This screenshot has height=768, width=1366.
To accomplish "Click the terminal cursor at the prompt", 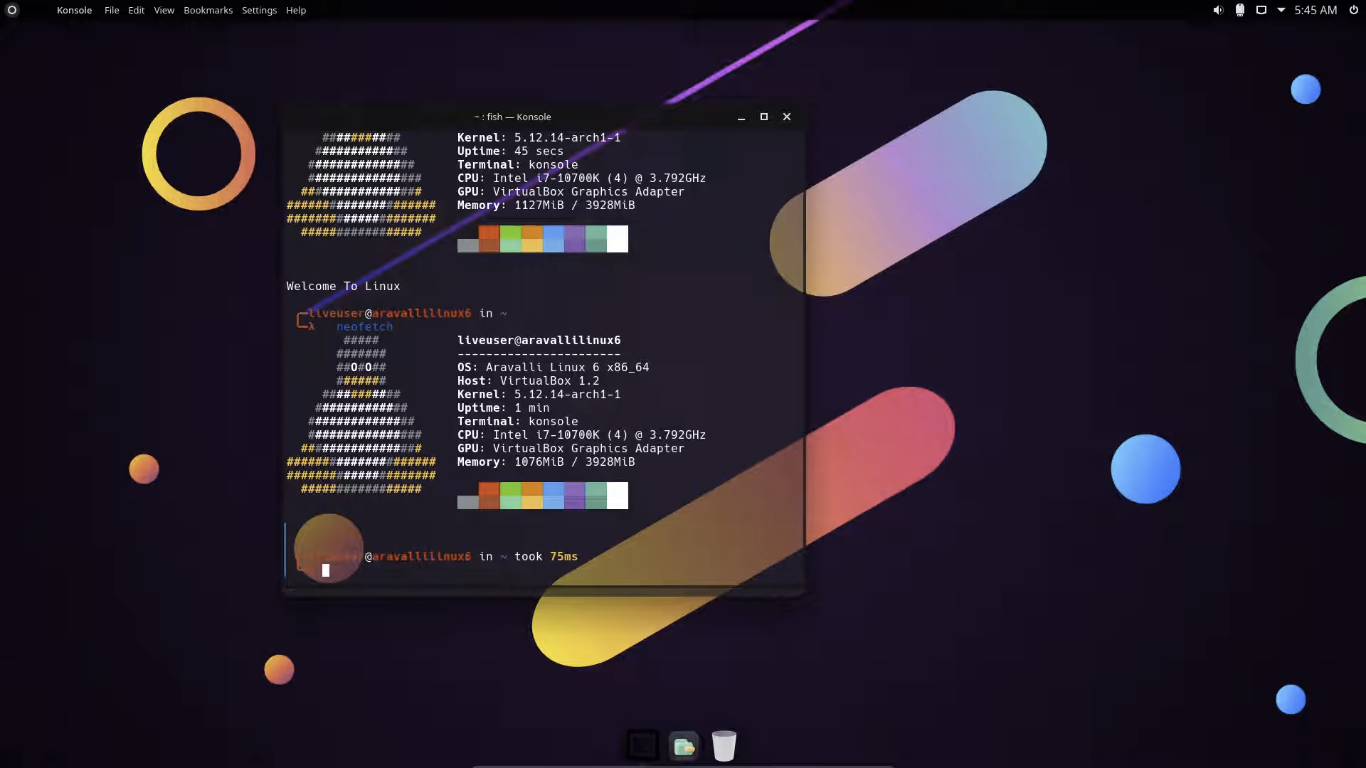I will 325,570.
